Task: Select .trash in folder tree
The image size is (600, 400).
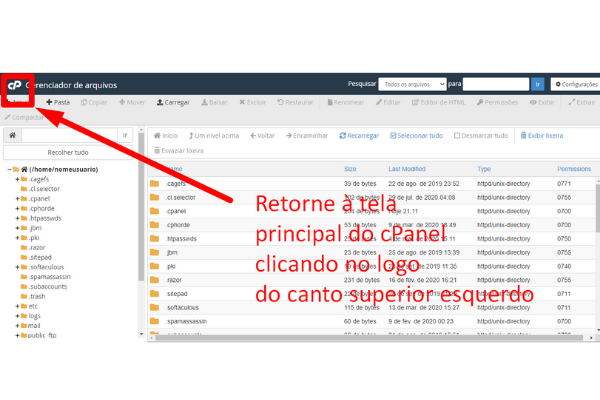Action: (37, 296)
